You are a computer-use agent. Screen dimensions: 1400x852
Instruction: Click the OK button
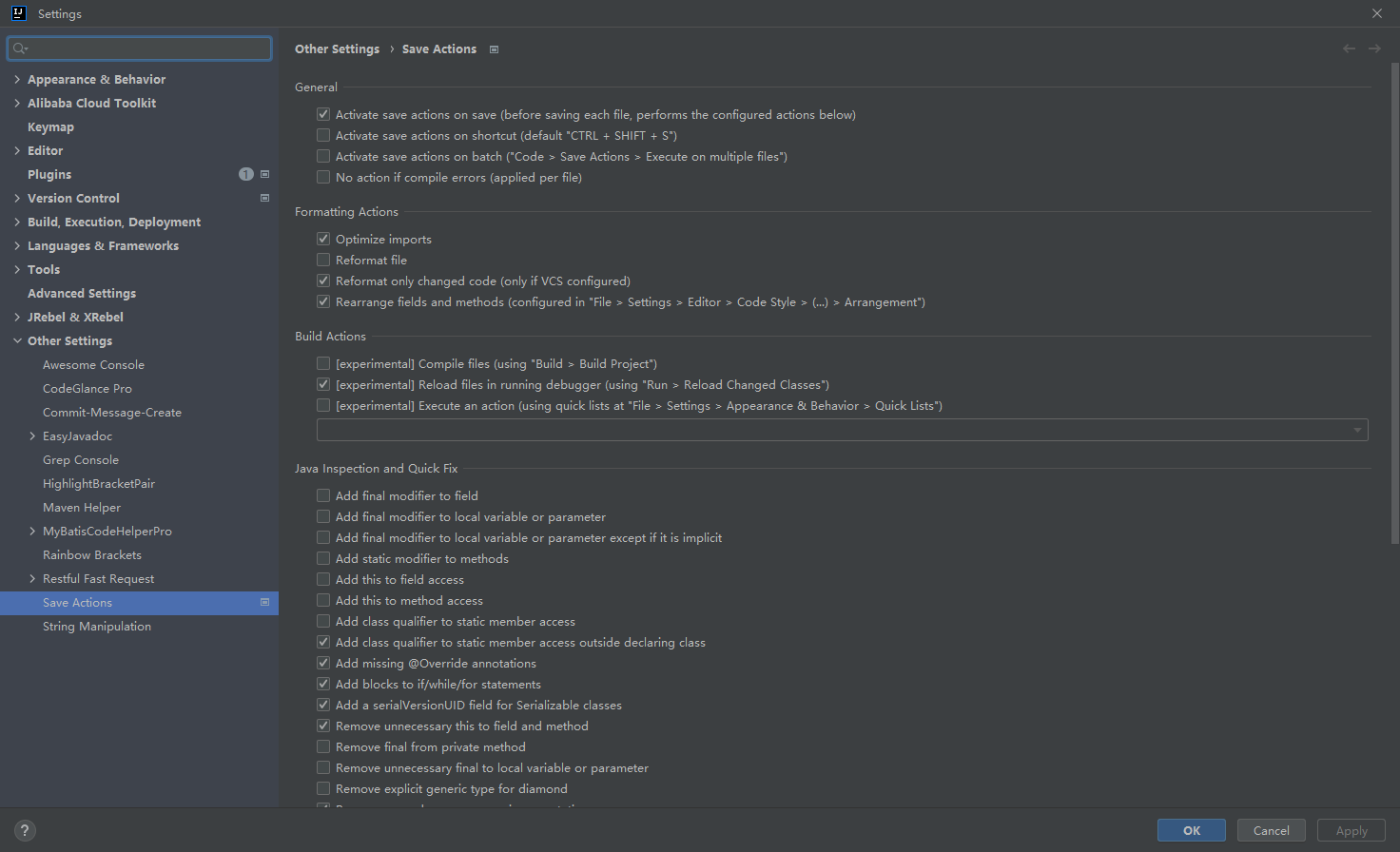coord(1192,830)
